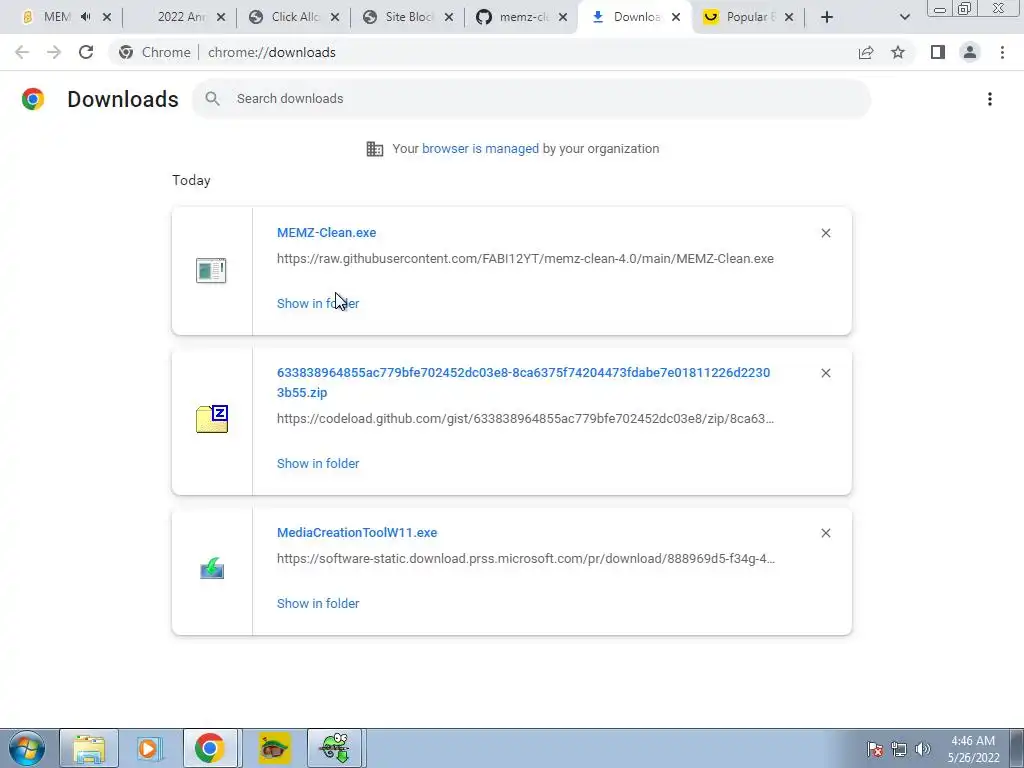Click the zip archive file icon
The width and height of the screenshot is (1024, 768).
click(x=212, y=419)
